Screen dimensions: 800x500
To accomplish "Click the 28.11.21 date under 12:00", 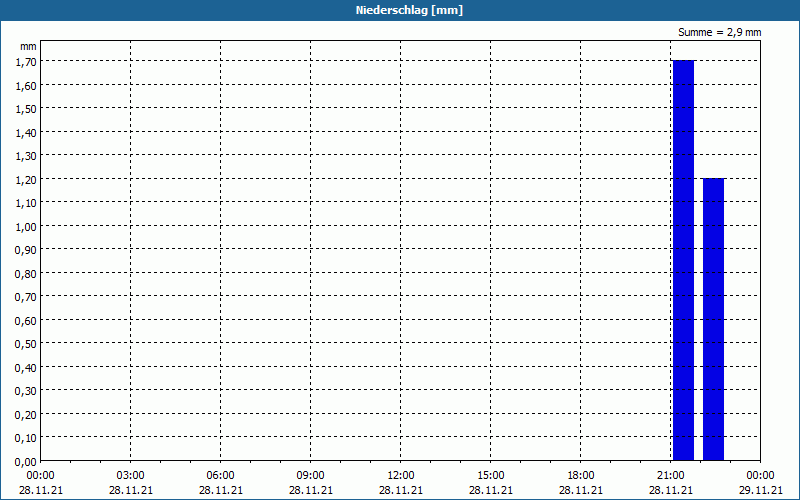I will 401,490.
